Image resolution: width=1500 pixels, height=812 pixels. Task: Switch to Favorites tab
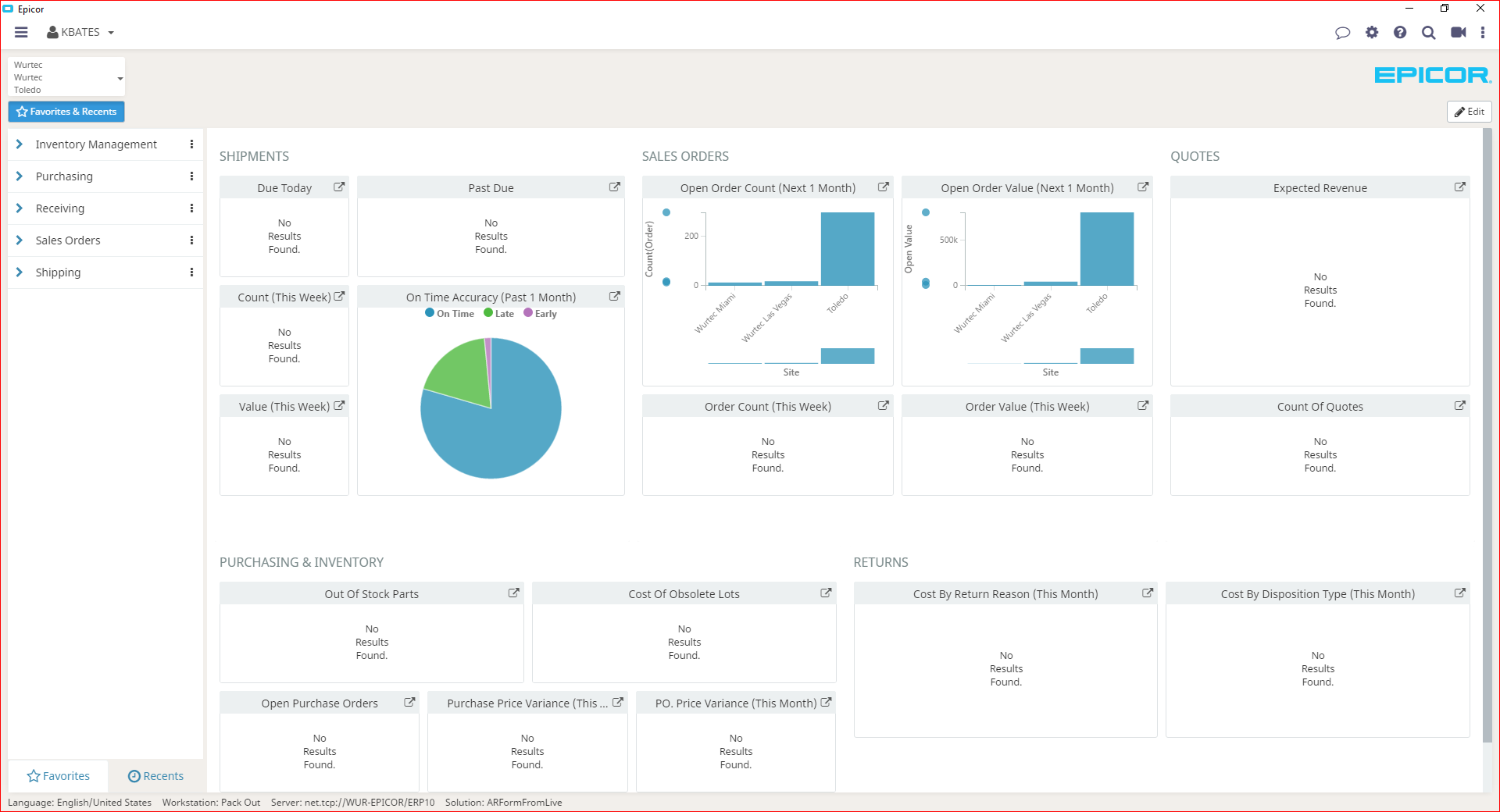[59, 776]
